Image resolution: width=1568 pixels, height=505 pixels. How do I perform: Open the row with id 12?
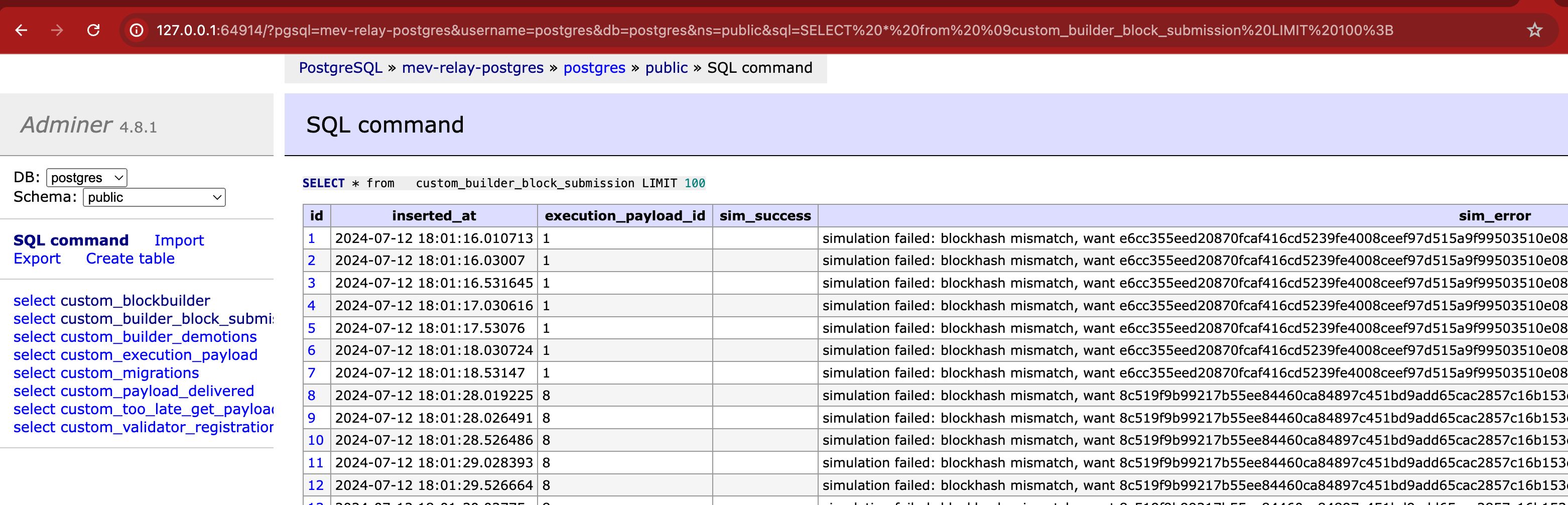point(316,485)
